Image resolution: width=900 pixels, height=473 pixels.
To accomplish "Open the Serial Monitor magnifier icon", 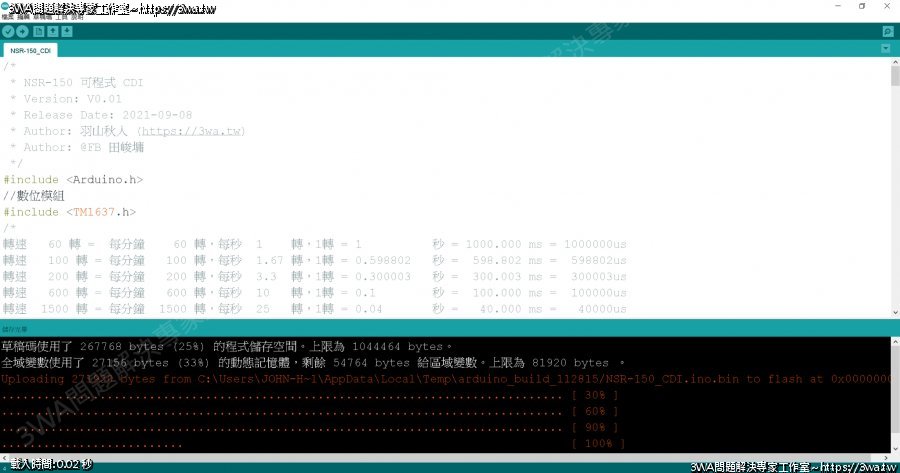I will [x=886, y=32].
